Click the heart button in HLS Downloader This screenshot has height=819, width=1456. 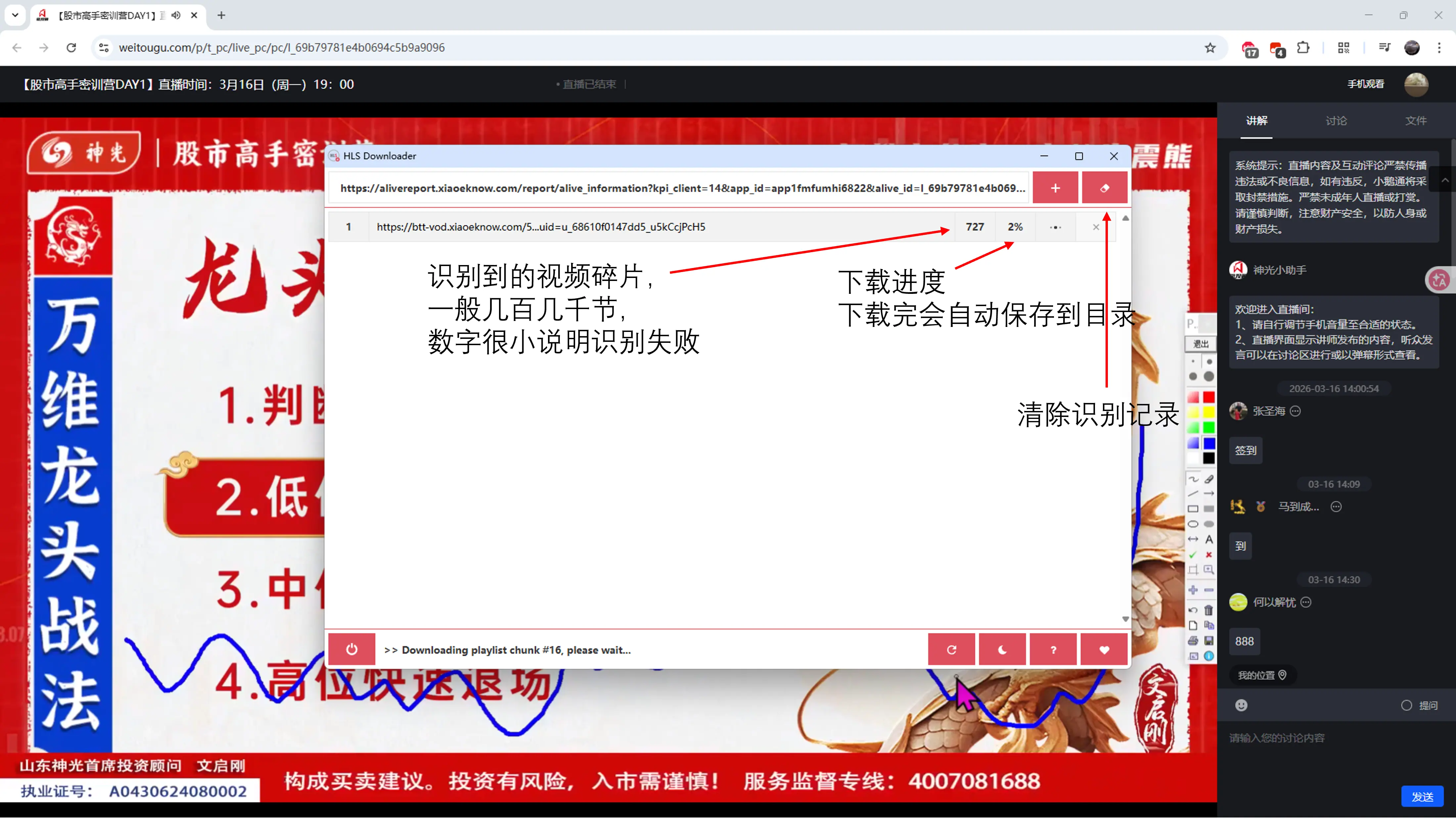tap(1104, 650)
